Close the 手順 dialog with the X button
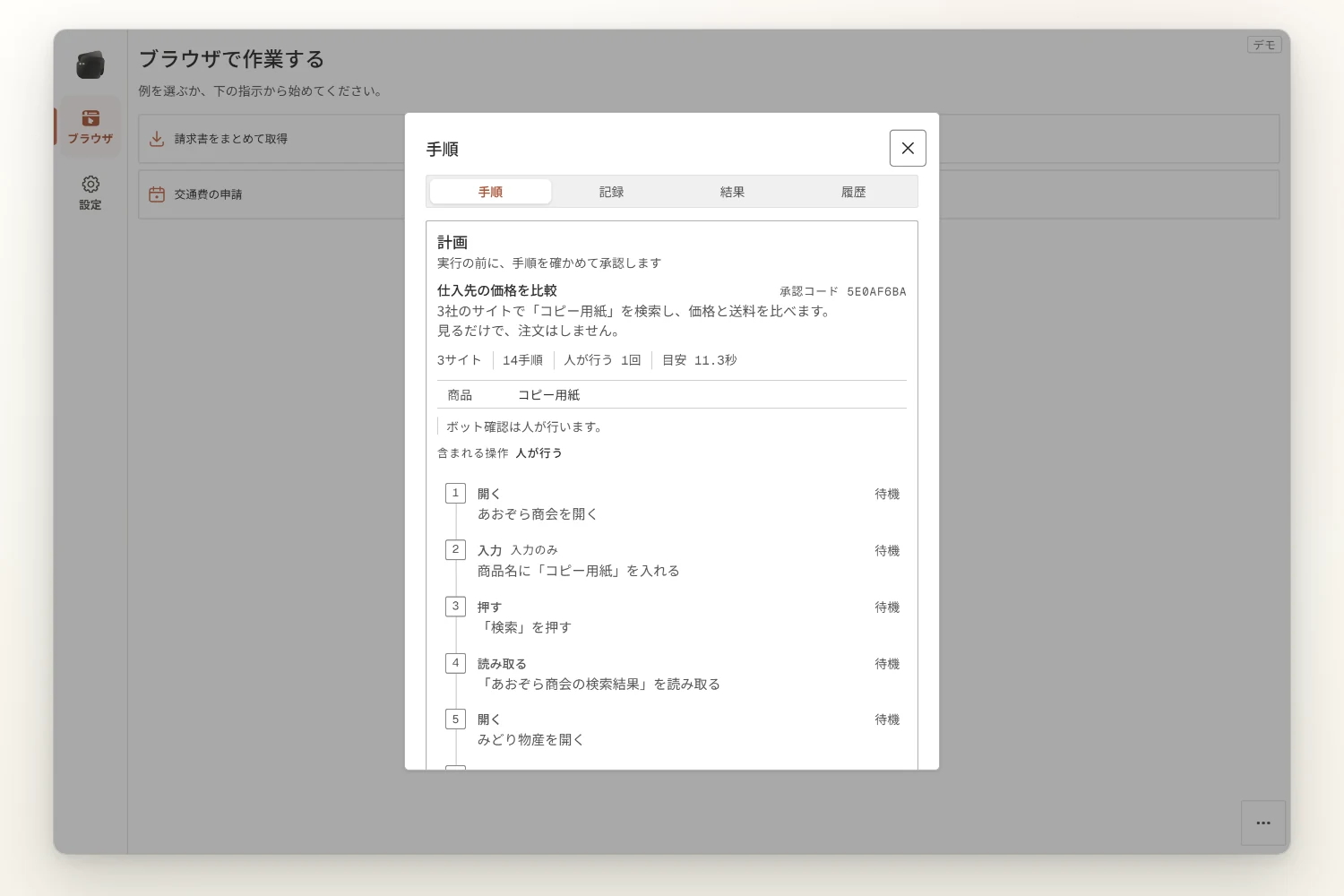 click(908, 148)
